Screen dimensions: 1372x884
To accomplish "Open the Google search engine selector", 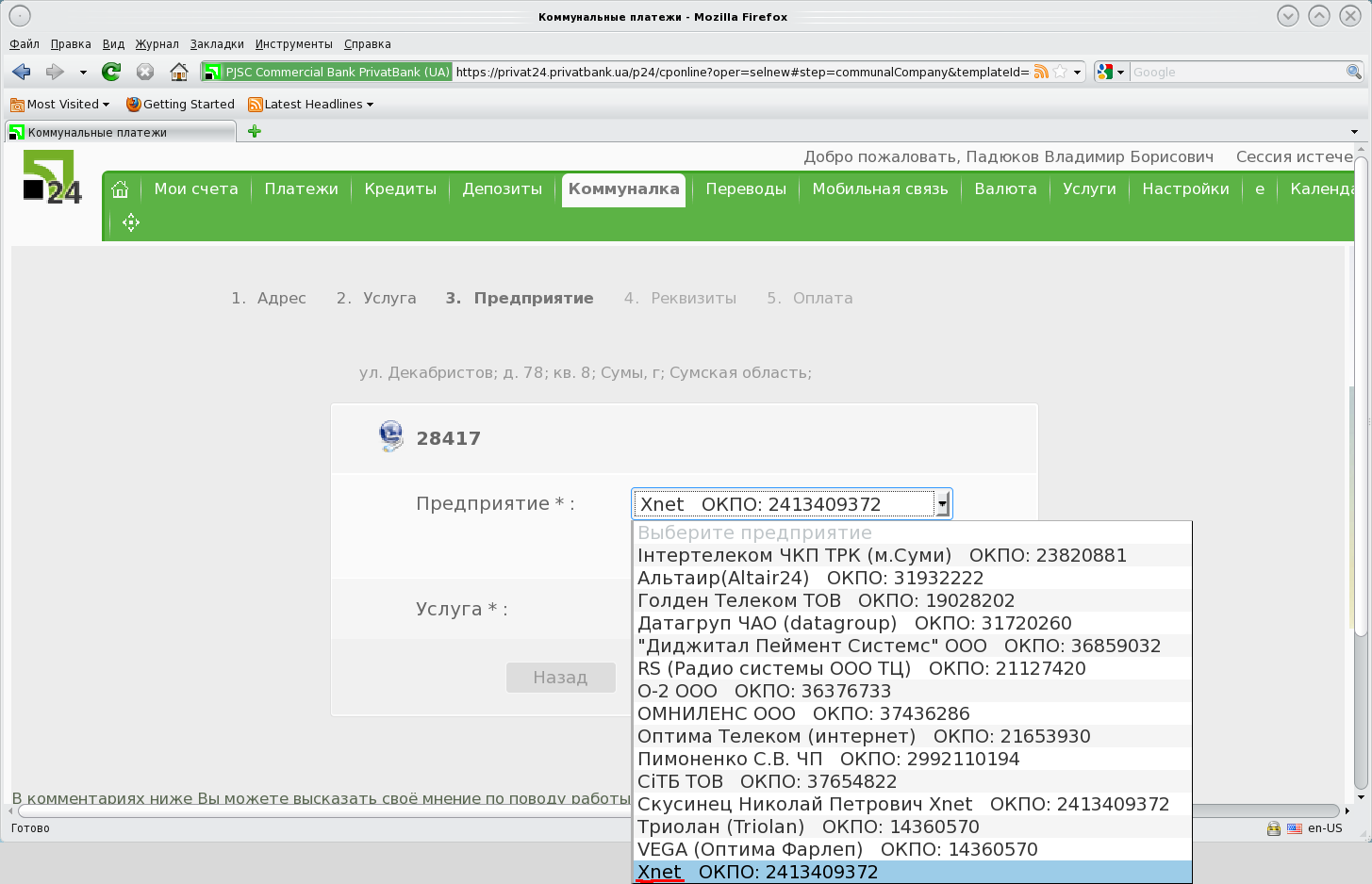I will point(1111,72).
